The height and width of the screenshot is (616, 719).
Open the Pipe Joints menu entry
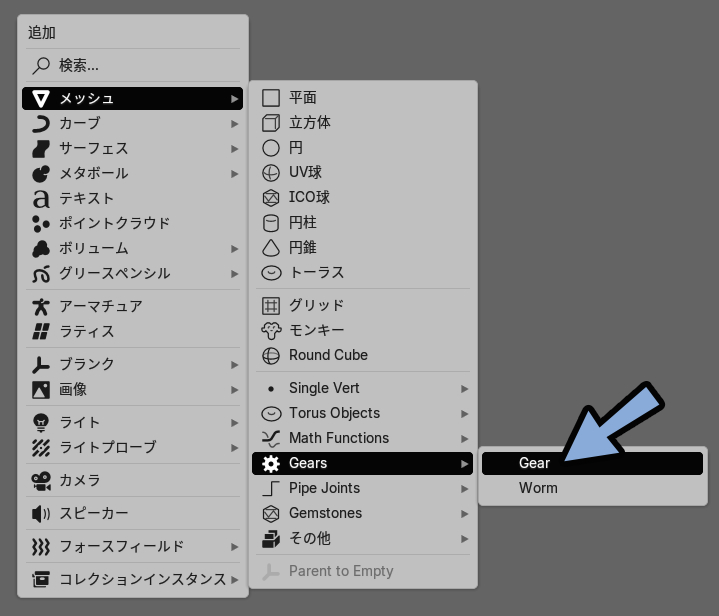tap(362, 488)
